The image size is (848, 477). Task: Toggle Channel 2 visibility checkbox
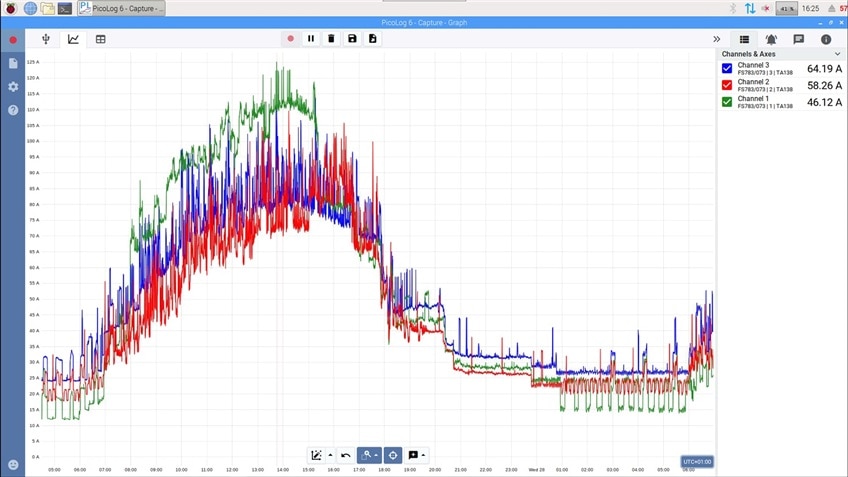point(727,85)
